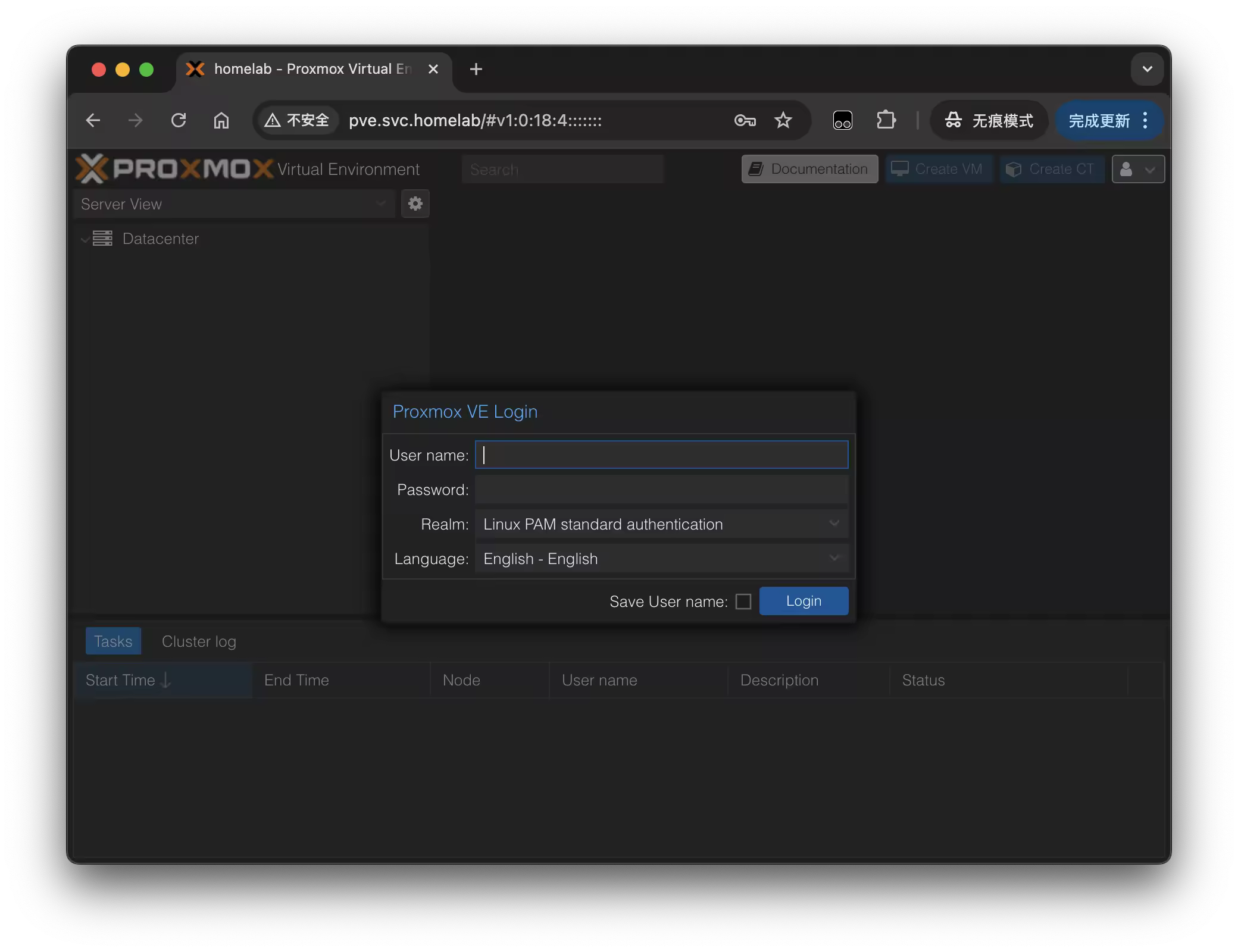The width and height of the screenshot is (1238, 952).
Task: Sort by the End Time column
Action: 341,680
